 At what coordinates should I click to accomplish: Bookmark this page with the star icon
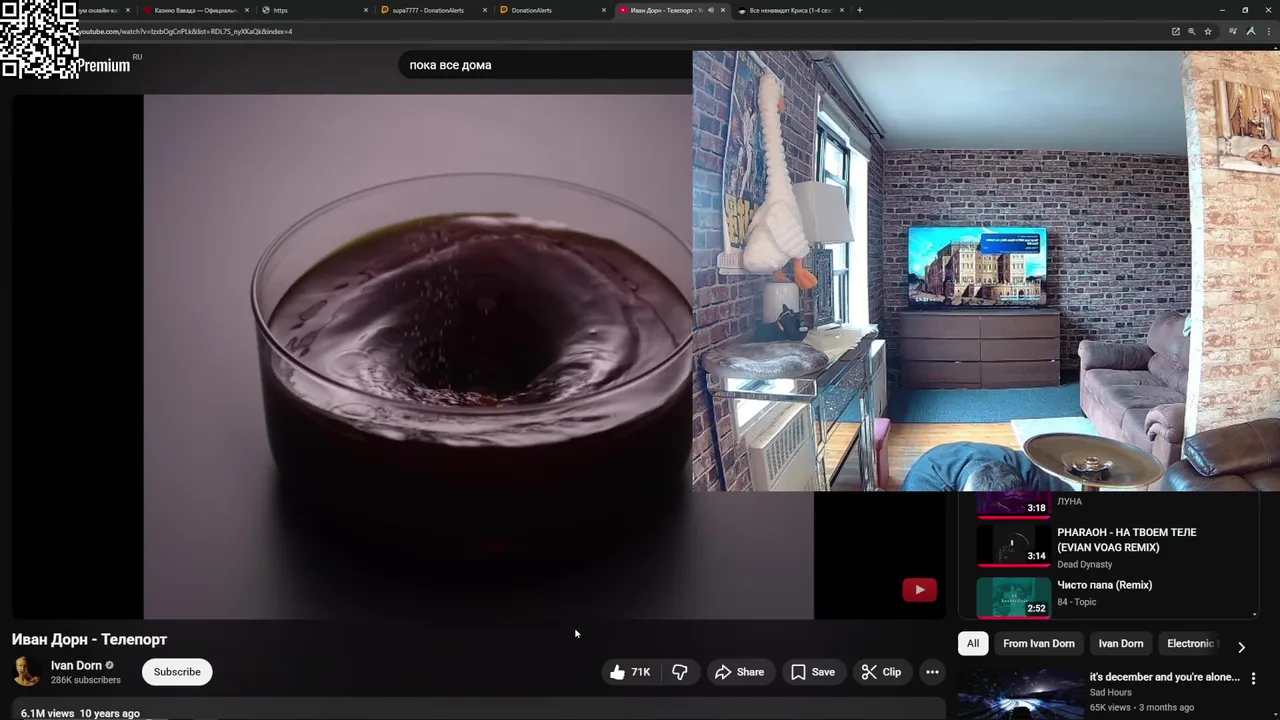pyautogui.click(x=1208, y=31)
